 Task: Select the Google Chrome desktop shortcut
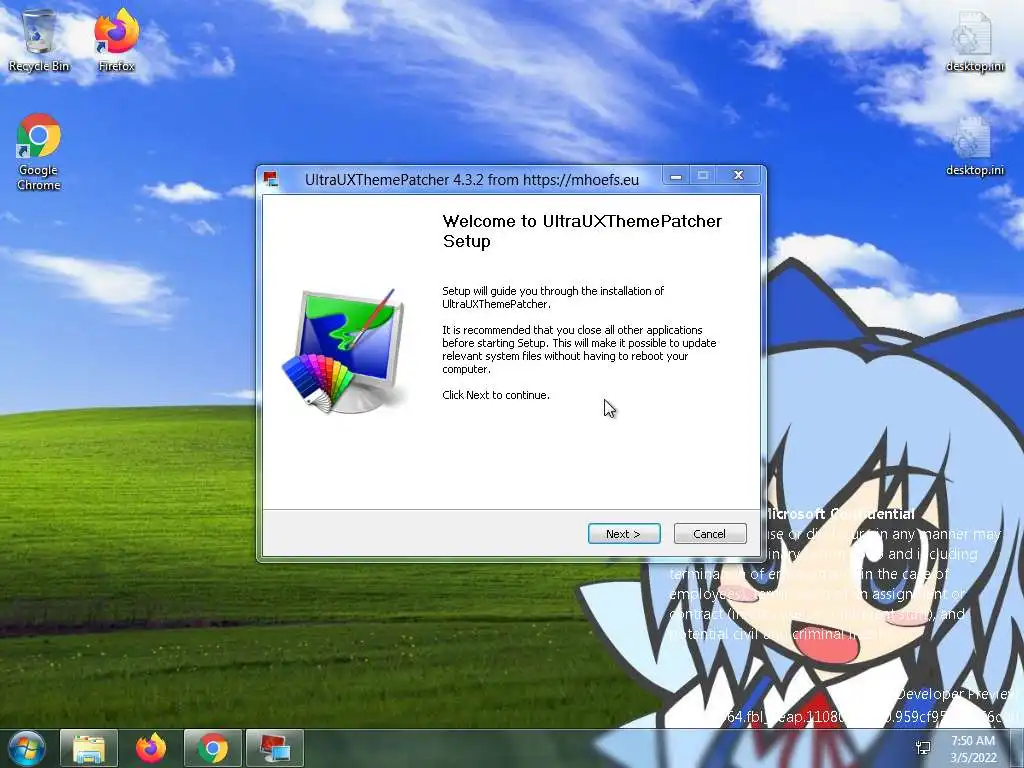[39, 152]
